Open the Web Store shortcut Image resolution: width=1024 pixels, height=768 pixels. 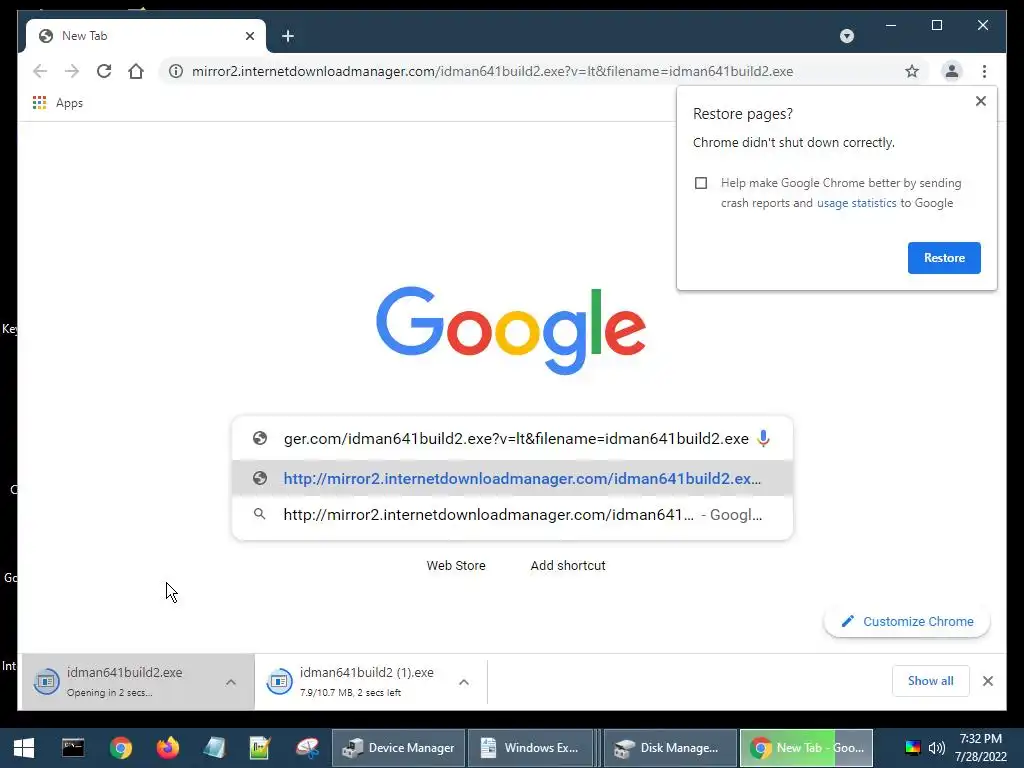click(456, 566)
